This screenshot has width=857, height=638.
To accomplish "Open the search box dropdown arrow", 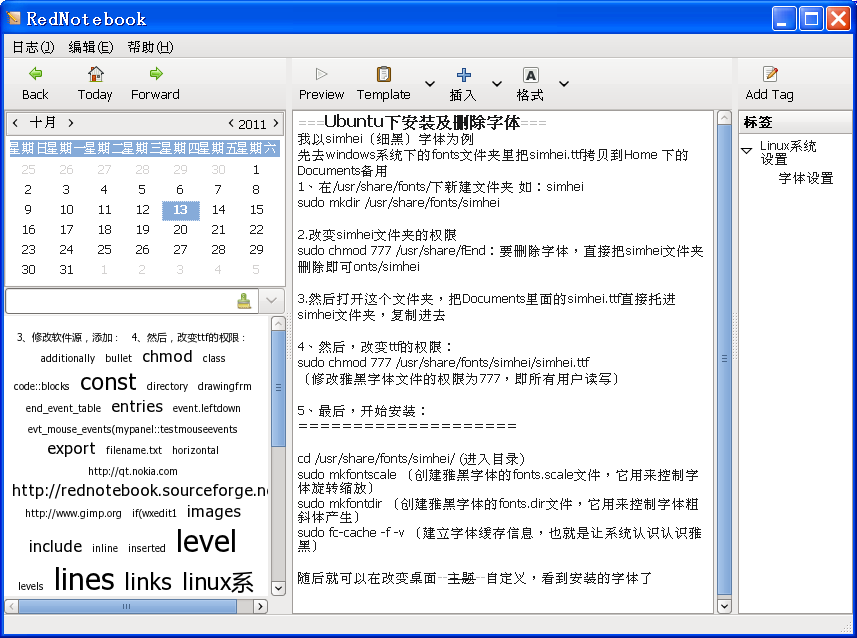I will pos(271,300).
